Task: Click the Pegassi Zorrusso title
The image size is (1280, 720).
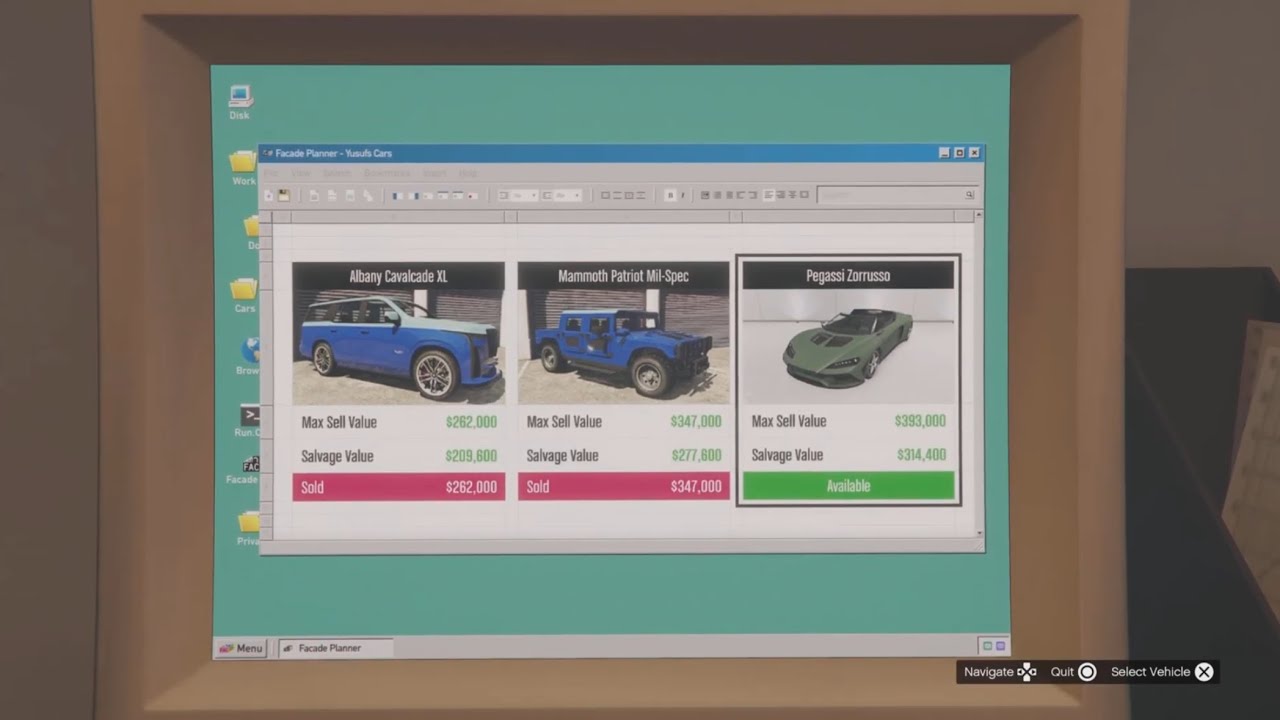Action: click(x=848, y=275)
